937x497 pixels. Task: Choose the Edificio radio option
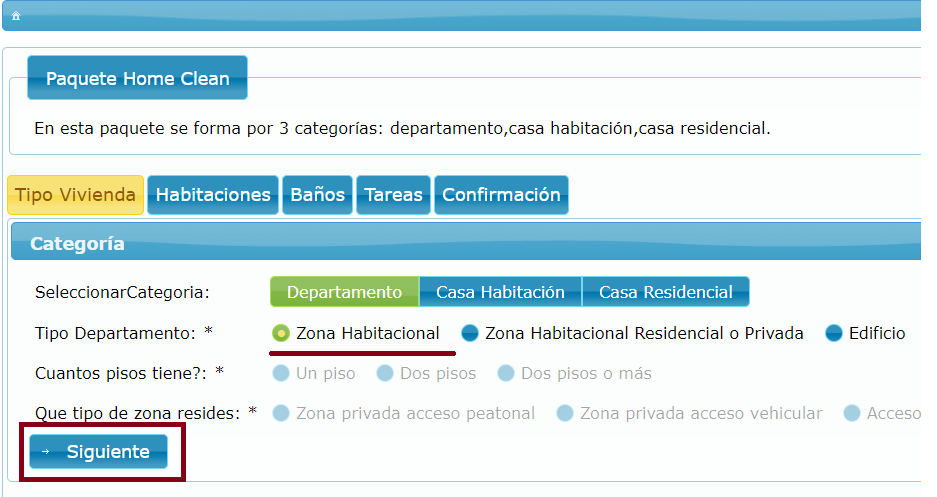pos(834,333)
